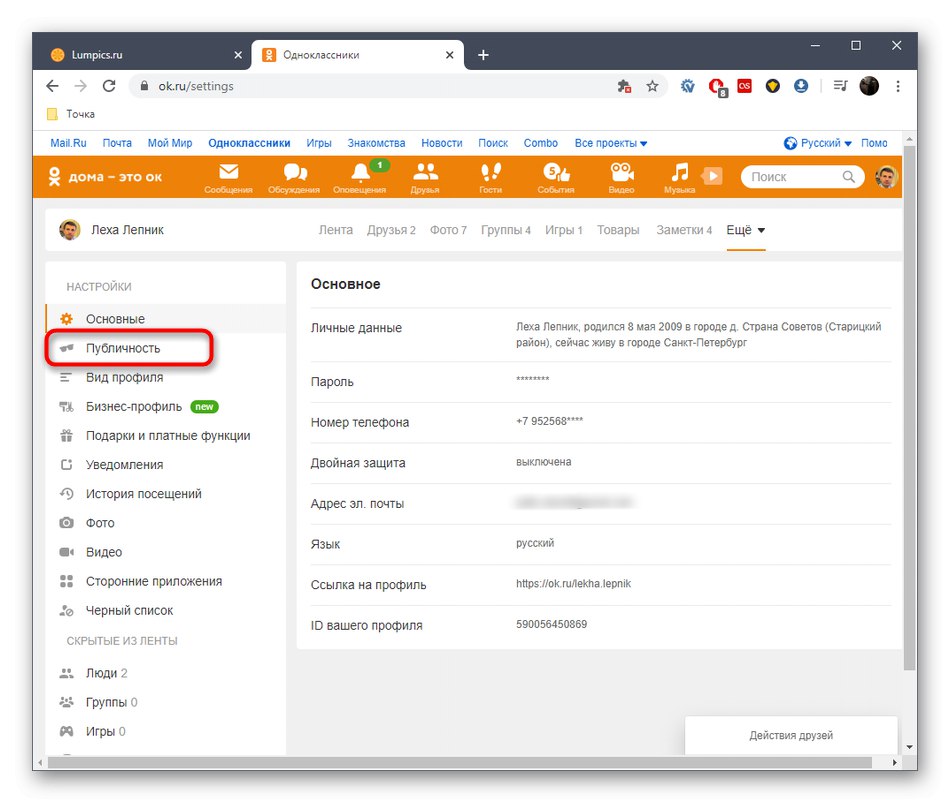
Task: Open Сторонние приложения
Action: click(x=165, y=581)
